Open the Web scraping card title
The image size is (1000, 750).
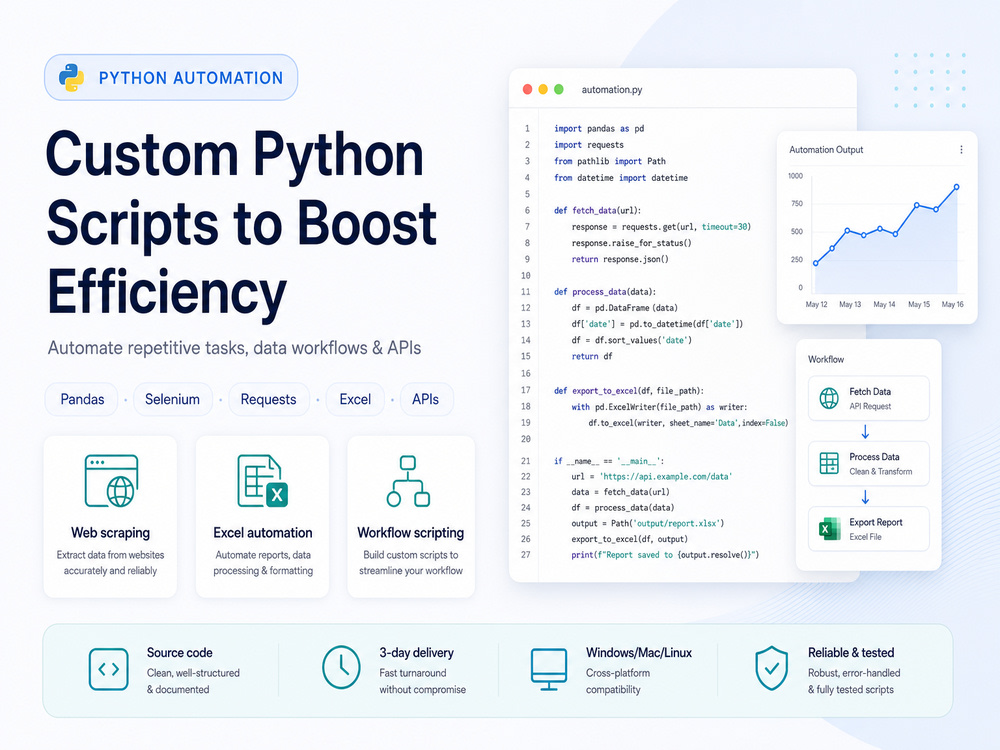pyautogui.click(x=110, y=533)
